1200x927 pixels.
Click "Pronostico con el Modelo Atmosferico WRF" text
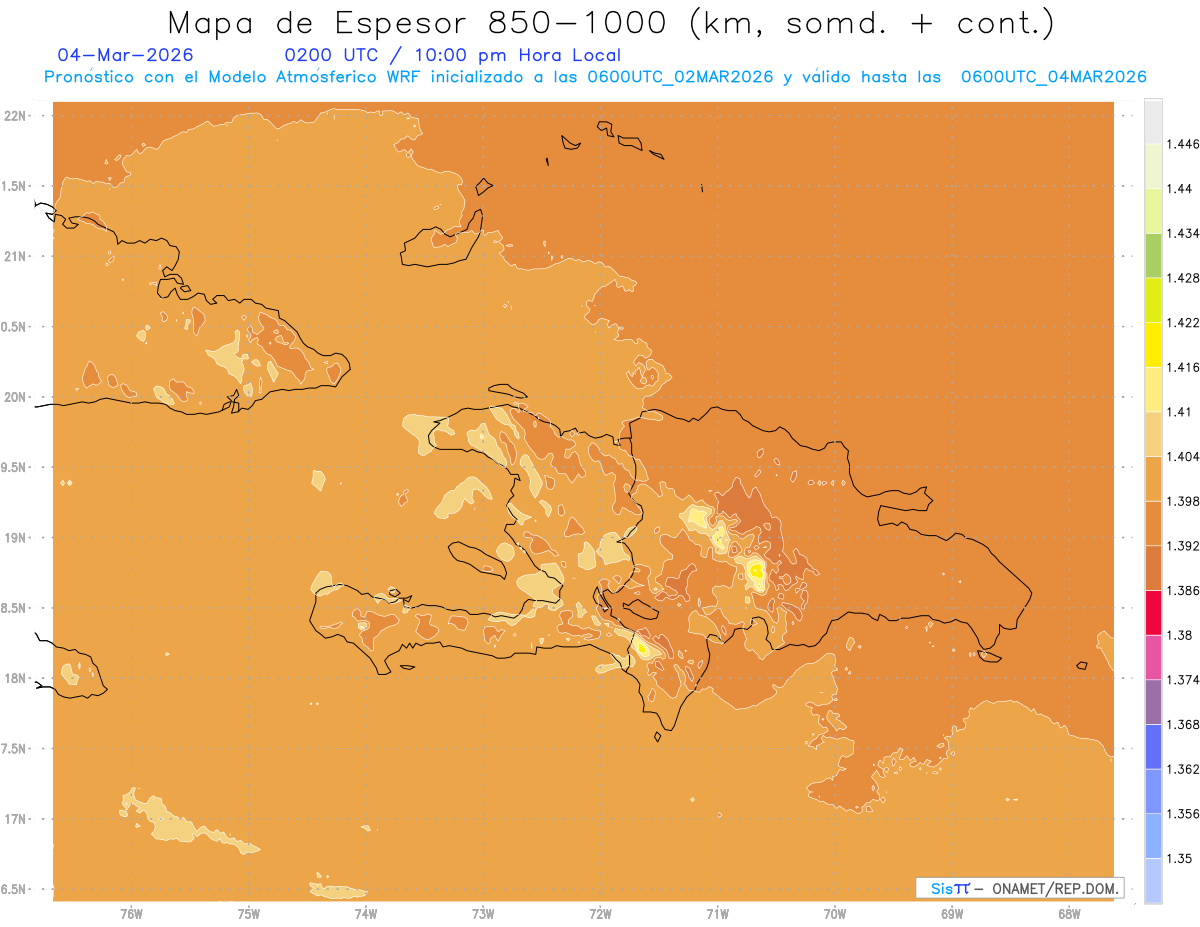pos(233,77)
